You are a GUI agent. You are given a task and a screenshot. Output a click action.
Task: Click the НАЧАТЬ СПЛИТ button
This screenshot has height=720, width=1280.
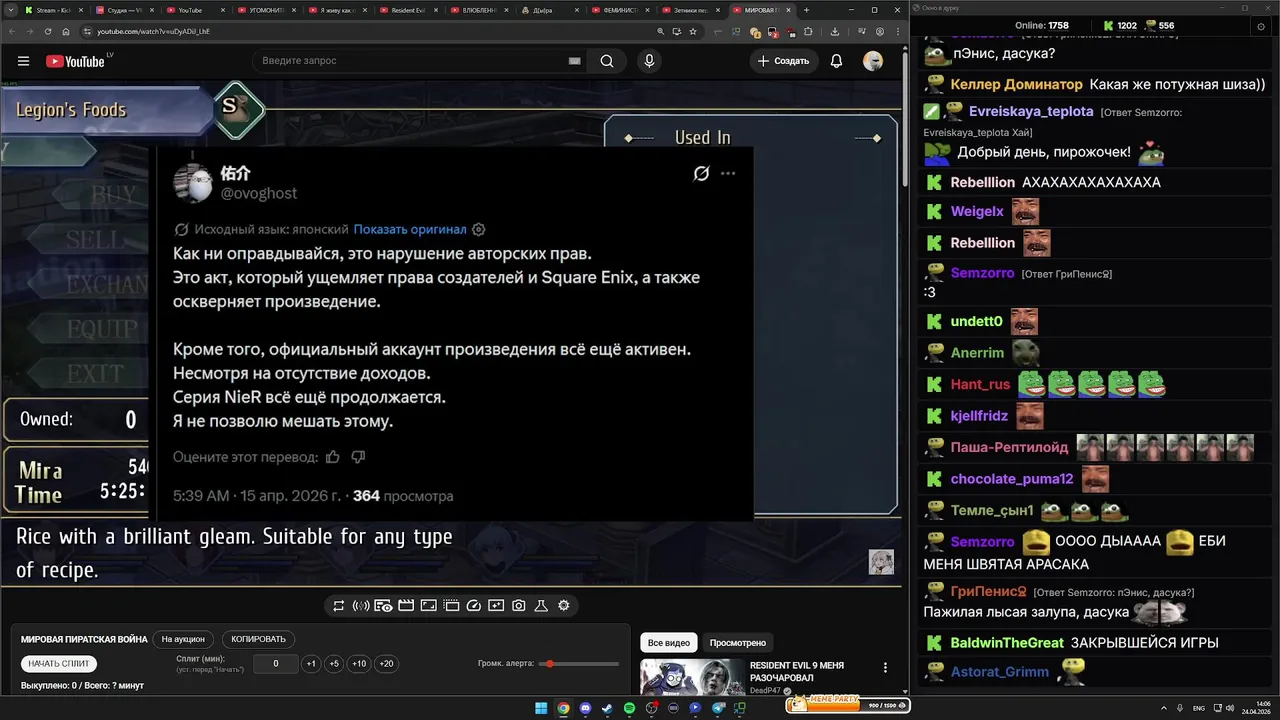(59, 663)
